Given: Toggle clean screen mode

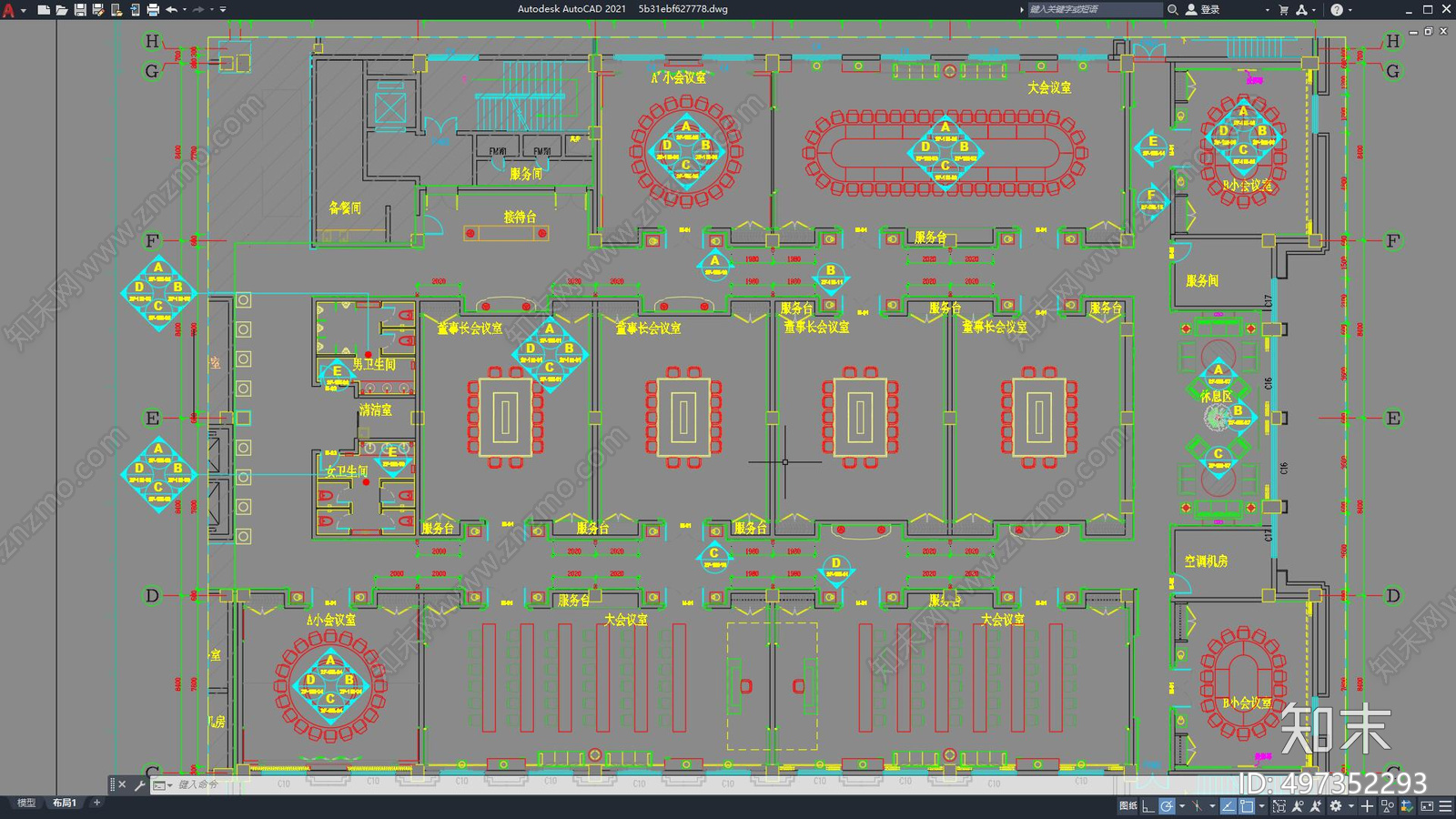Looking at the screenshot, I should 1427,806.
